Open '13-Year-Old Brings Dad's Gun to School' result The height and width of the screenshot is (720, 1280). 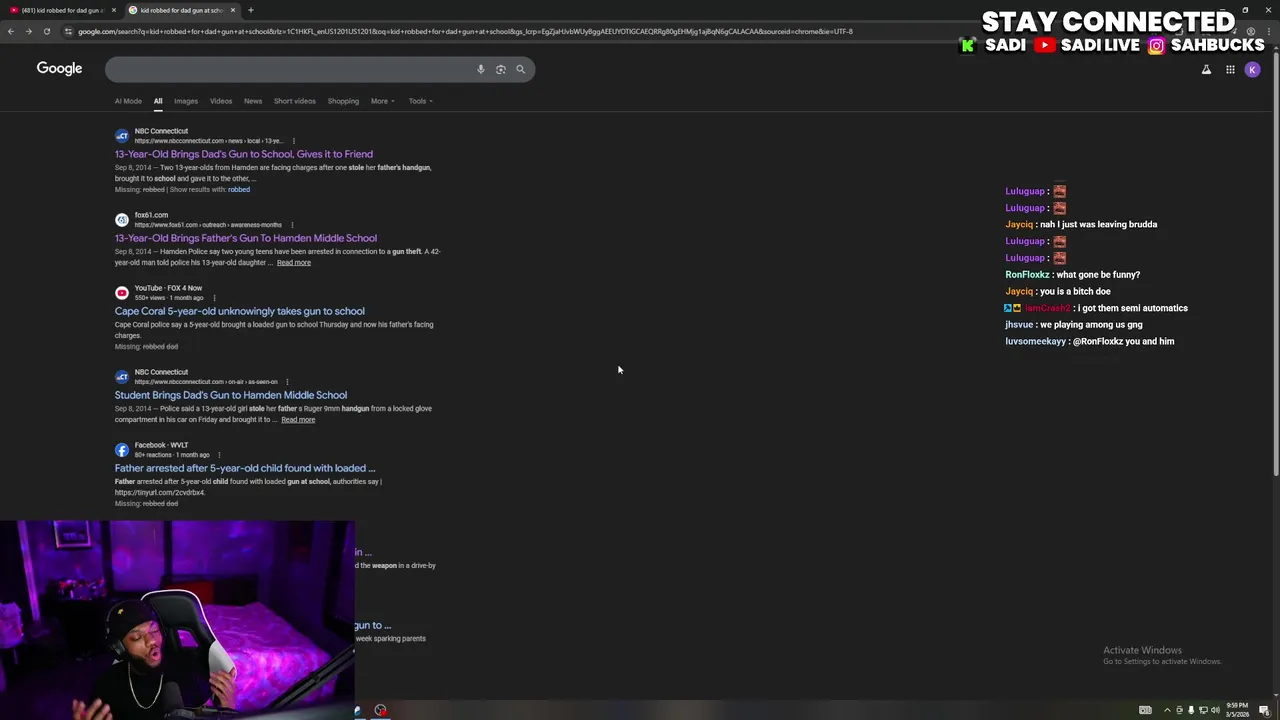pyautogui.click(x=244, y=154)
